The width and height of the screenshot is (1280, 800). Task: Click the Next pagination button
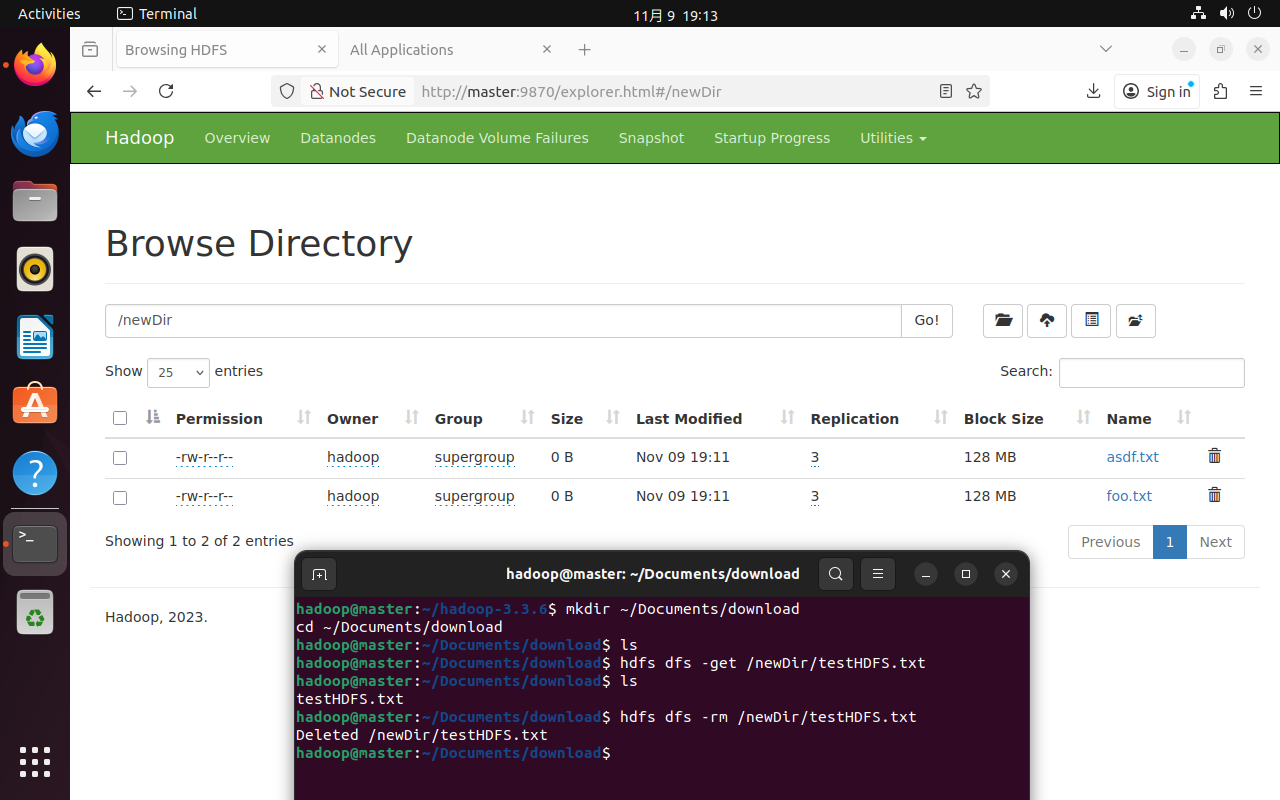click(x=1215, y=542)
